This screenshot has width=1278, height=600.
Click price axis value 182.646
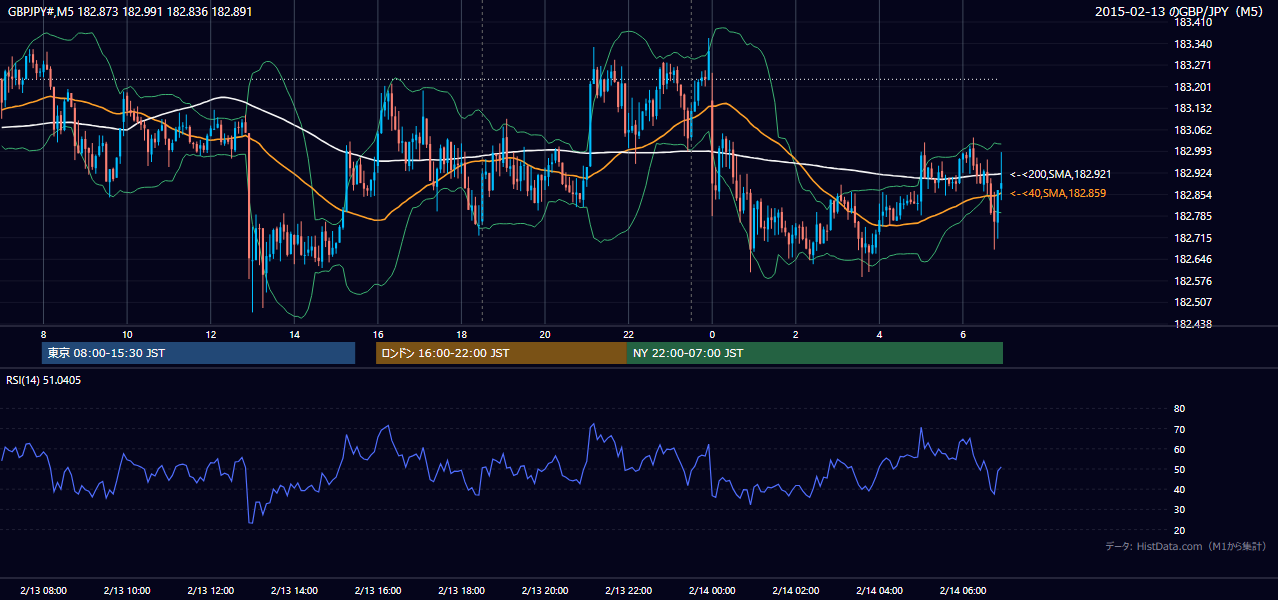pos(1192,259)
